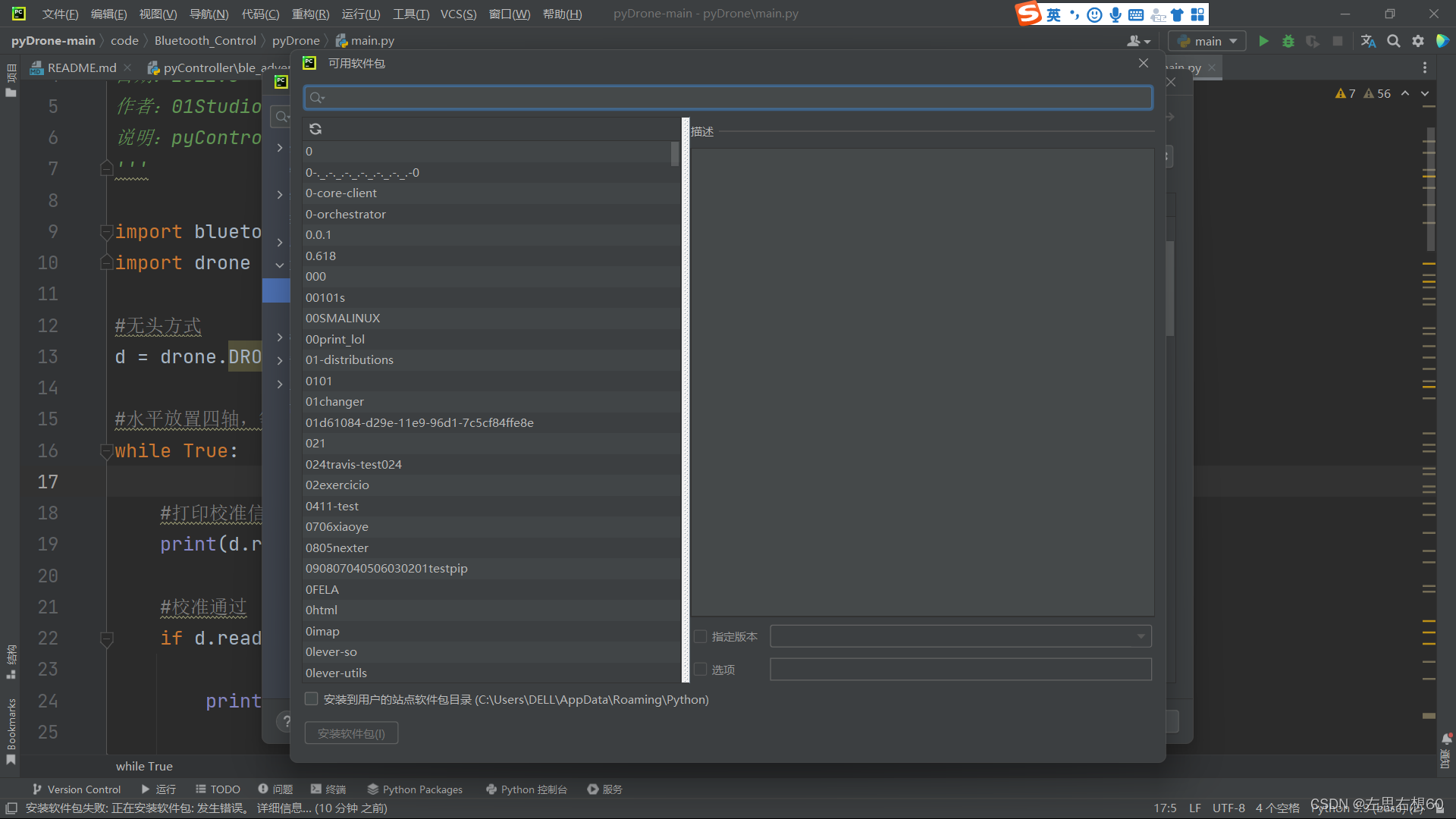1456x819 pixels.
Task: Open the version selection dropdown
Action: [1141, 636]
